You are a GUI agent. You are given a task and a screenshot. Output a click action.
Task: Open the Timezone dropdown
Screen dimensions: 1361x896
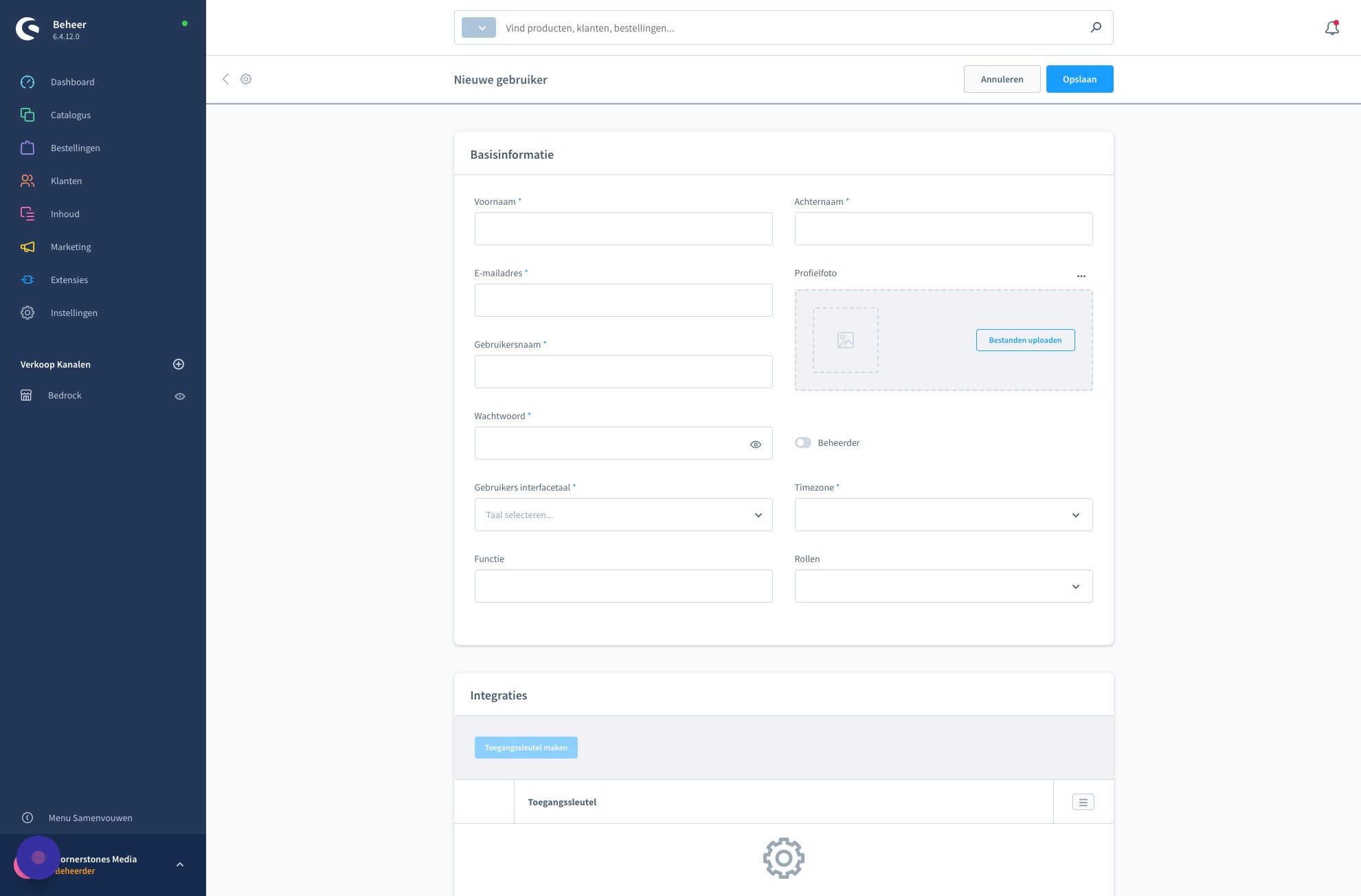[x=943, y=515]
